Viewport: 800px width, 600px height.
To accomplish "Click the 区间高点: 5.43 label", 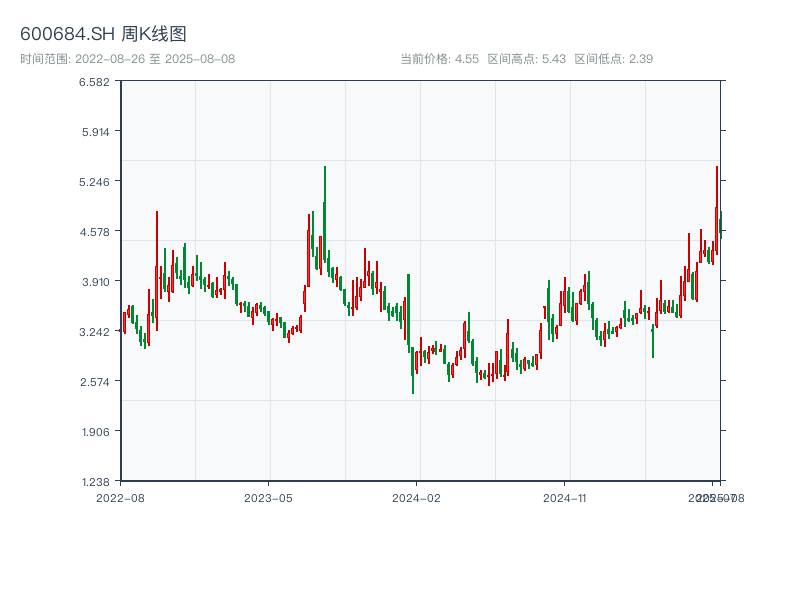I will coord(527,59).
